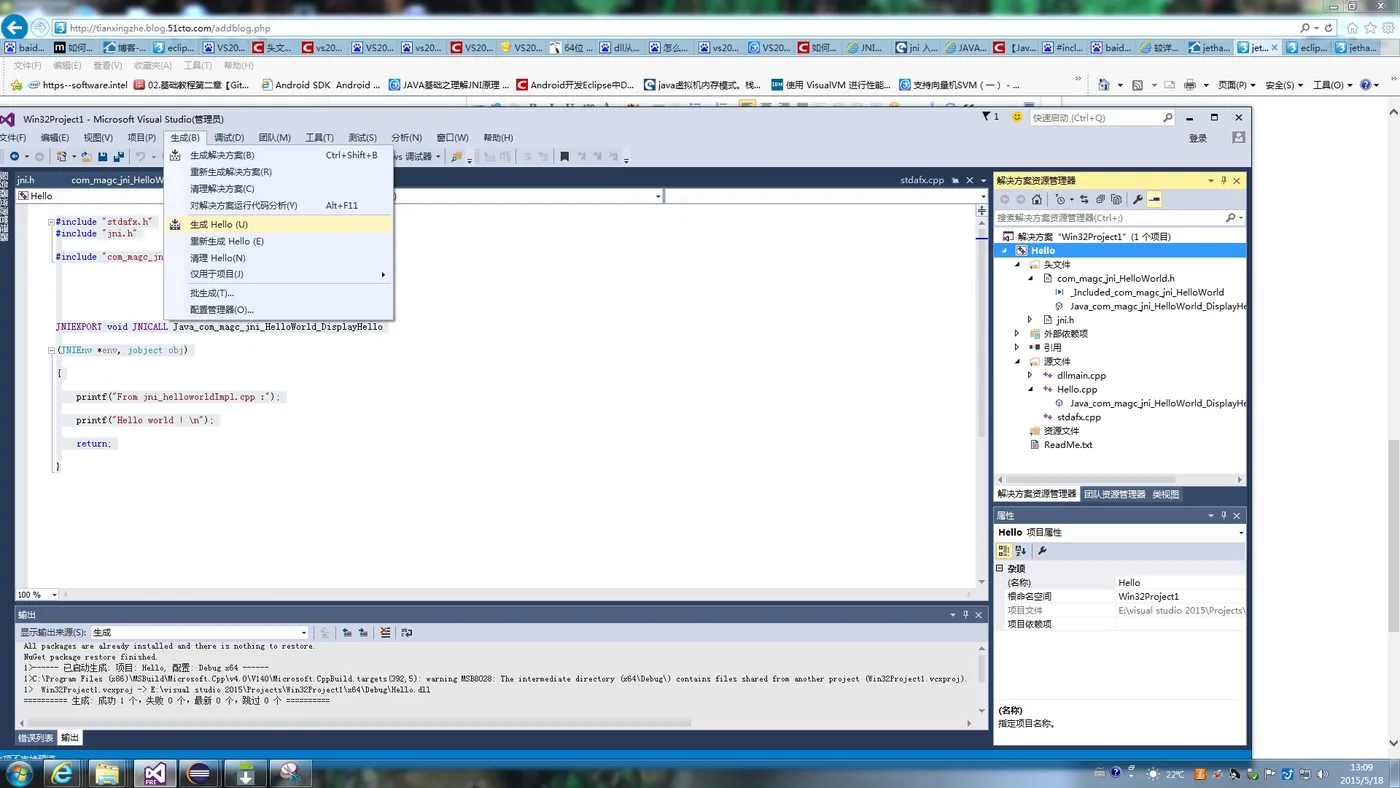
Task: Collapse the Hello project node
Action: pos(1005,251)
